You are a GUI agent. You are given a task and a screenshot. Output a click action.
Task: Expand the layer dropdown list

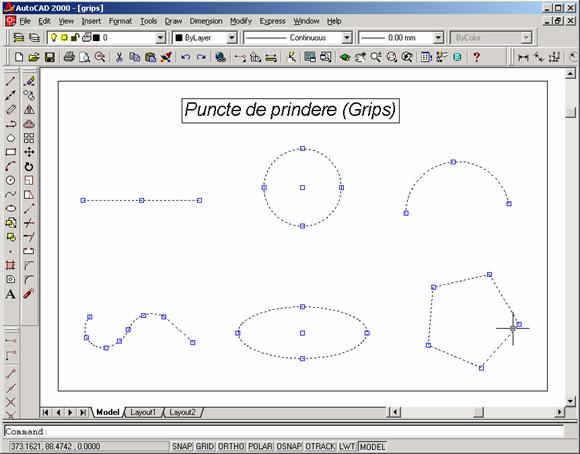coord(160,37)
